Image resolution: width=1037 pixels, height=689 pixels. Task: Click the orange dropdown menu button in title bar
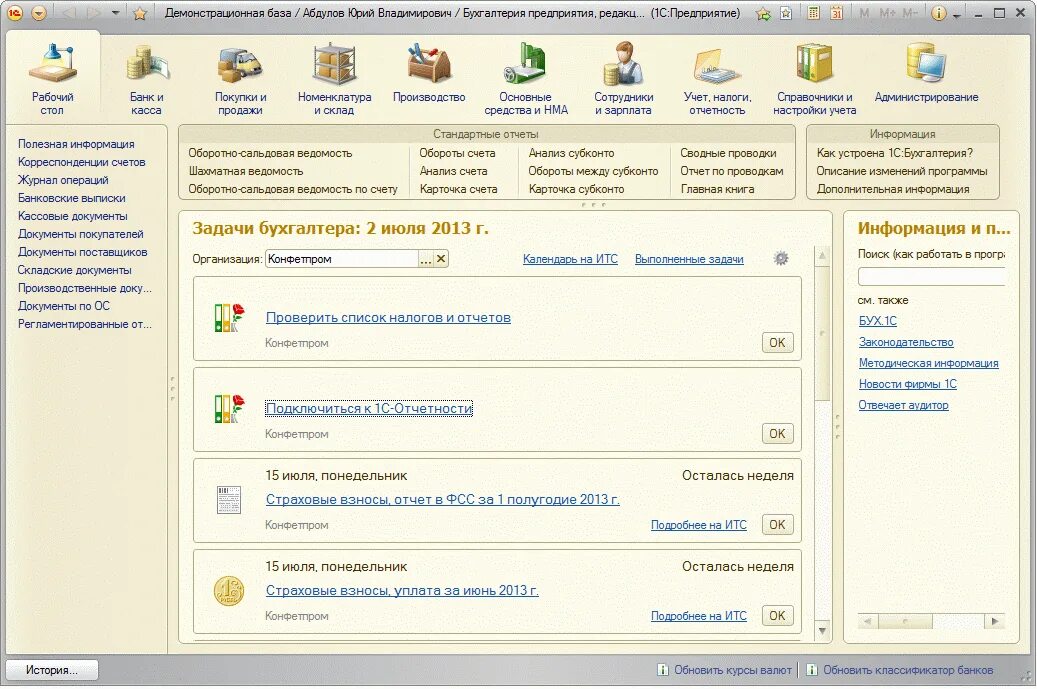(39, 13)
